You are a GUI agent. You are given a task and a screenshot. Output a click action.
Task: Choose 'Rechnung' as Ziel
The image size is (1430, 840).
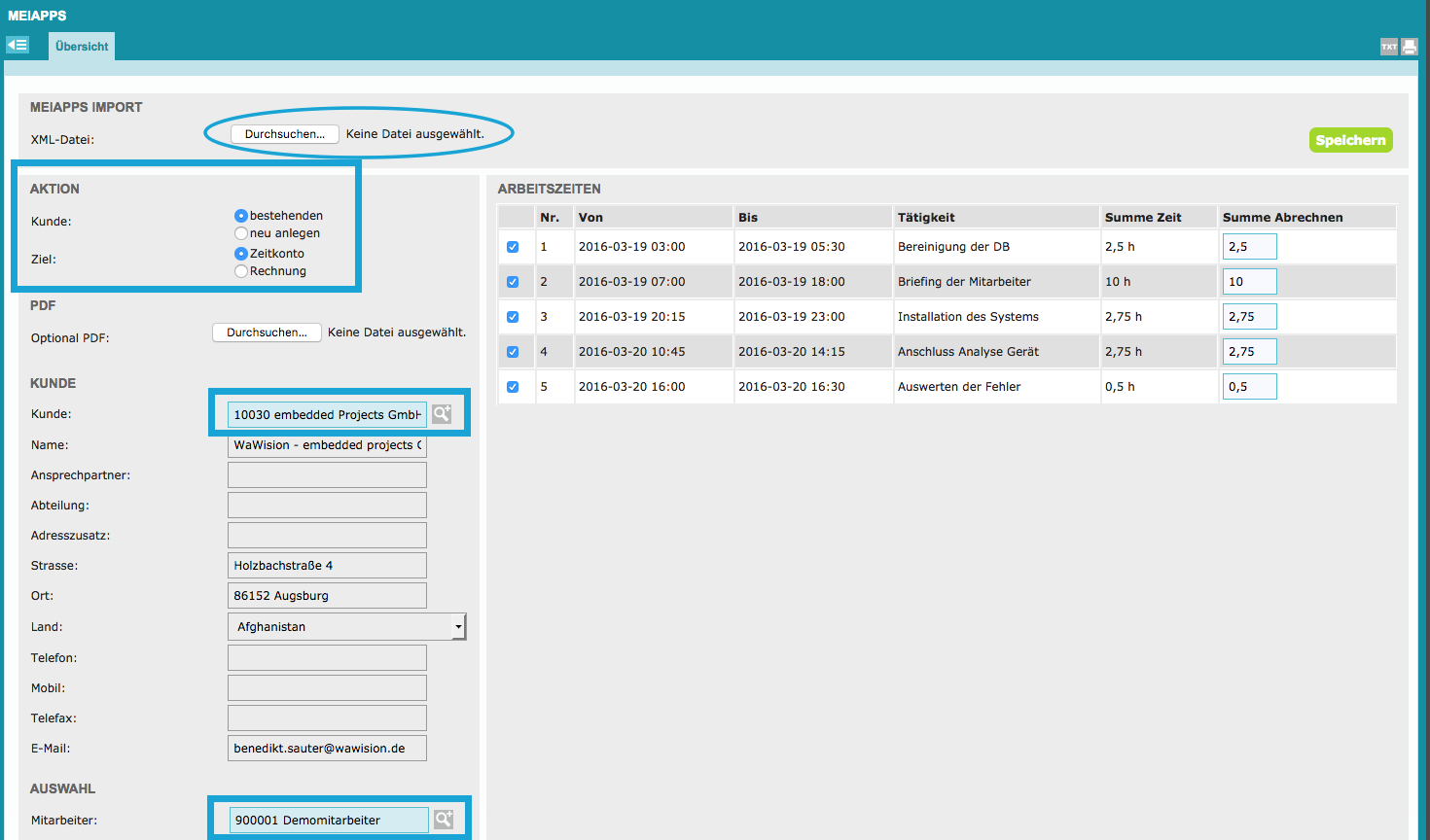click(x=241, y=271)
